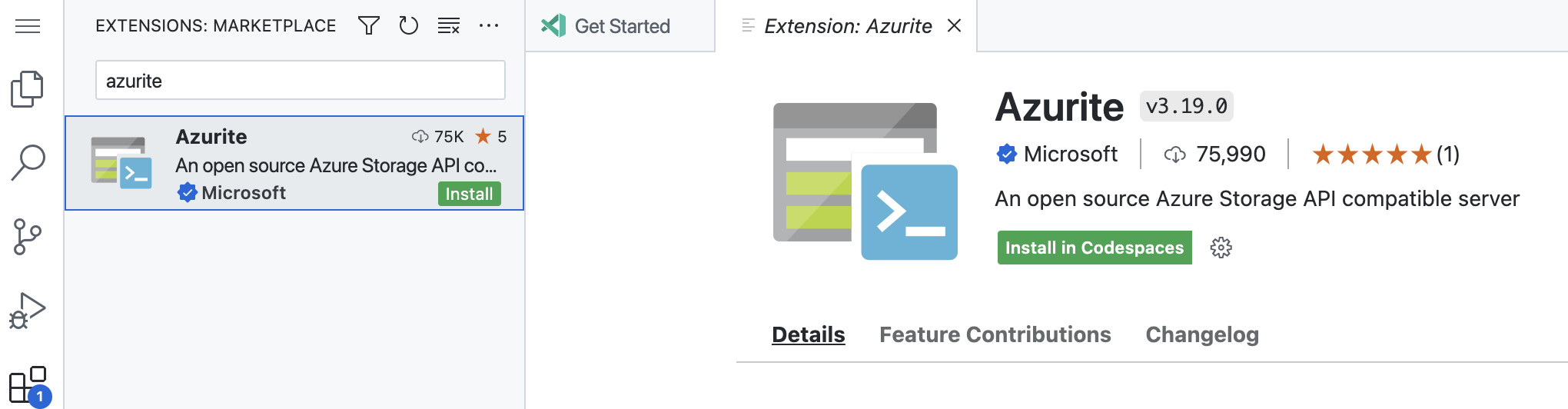Image resolution: width=1568 pixels, height=409 pixels.
Task: Open Views and More Actions menu
Action: click(489, 26)
